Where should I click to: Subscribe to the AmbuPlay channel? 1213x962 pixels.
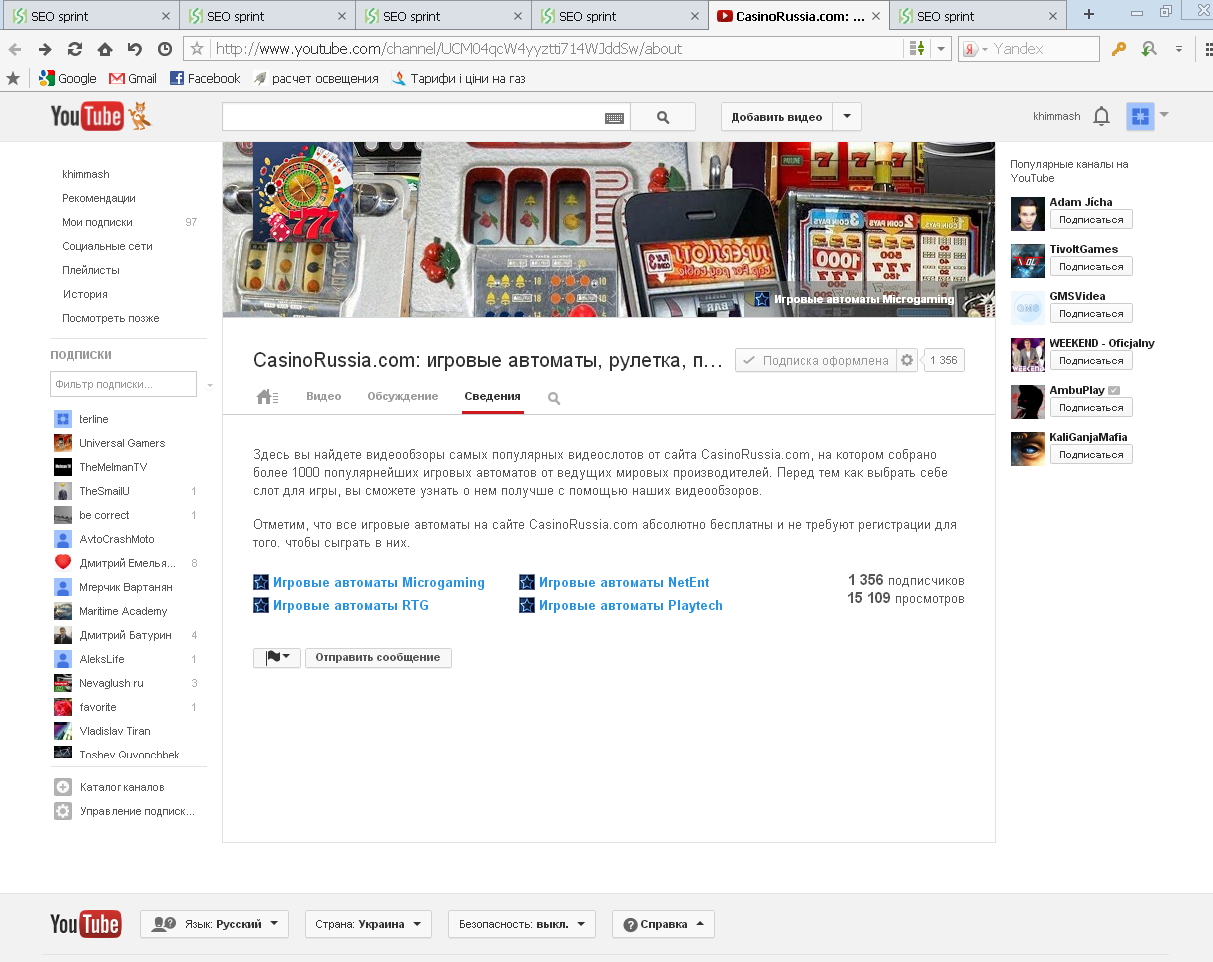point(1091,407)
